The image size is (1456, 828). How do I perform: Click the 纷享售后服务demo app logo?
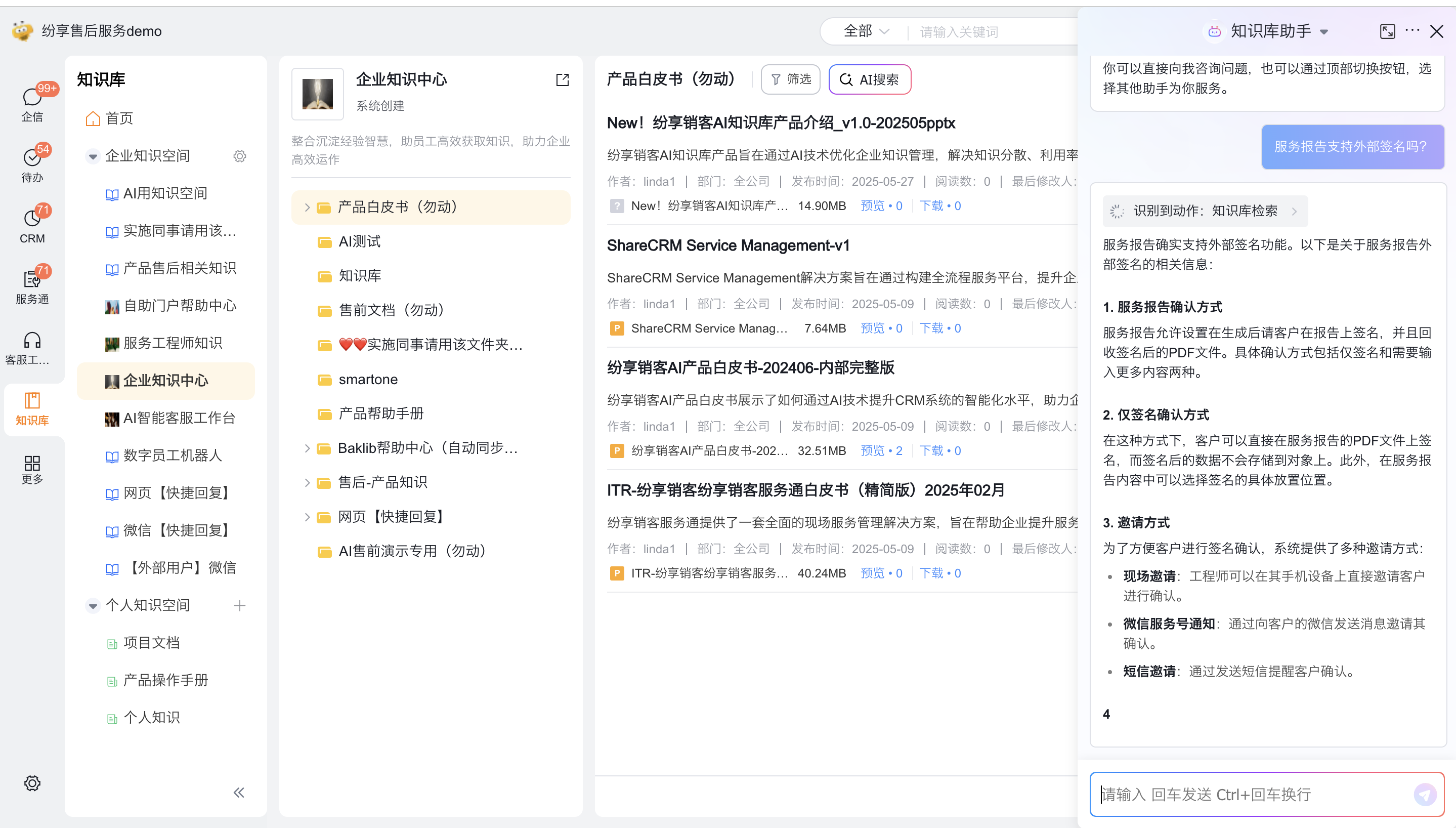click(22, 31)
